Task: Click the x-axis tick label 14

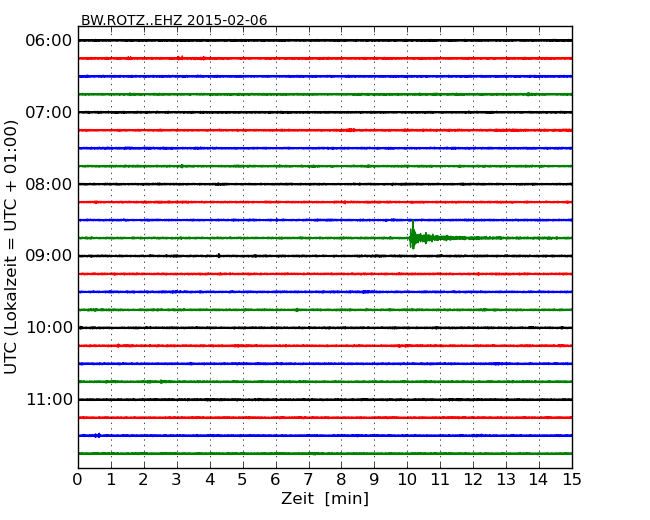Action: (x=539, y=479)
